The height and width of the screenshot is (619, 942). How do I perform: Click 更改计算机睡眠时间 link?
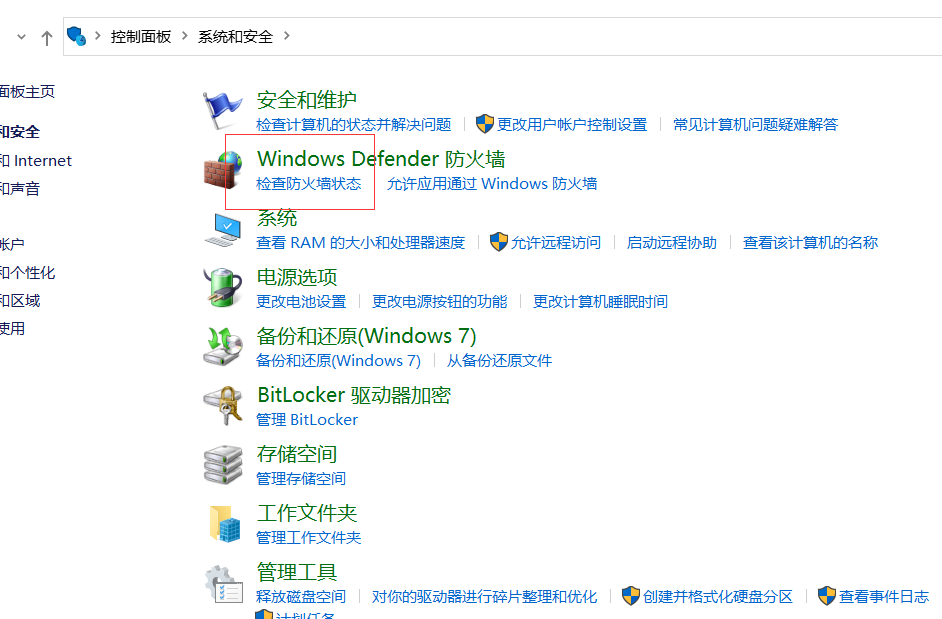coord(601,301)
